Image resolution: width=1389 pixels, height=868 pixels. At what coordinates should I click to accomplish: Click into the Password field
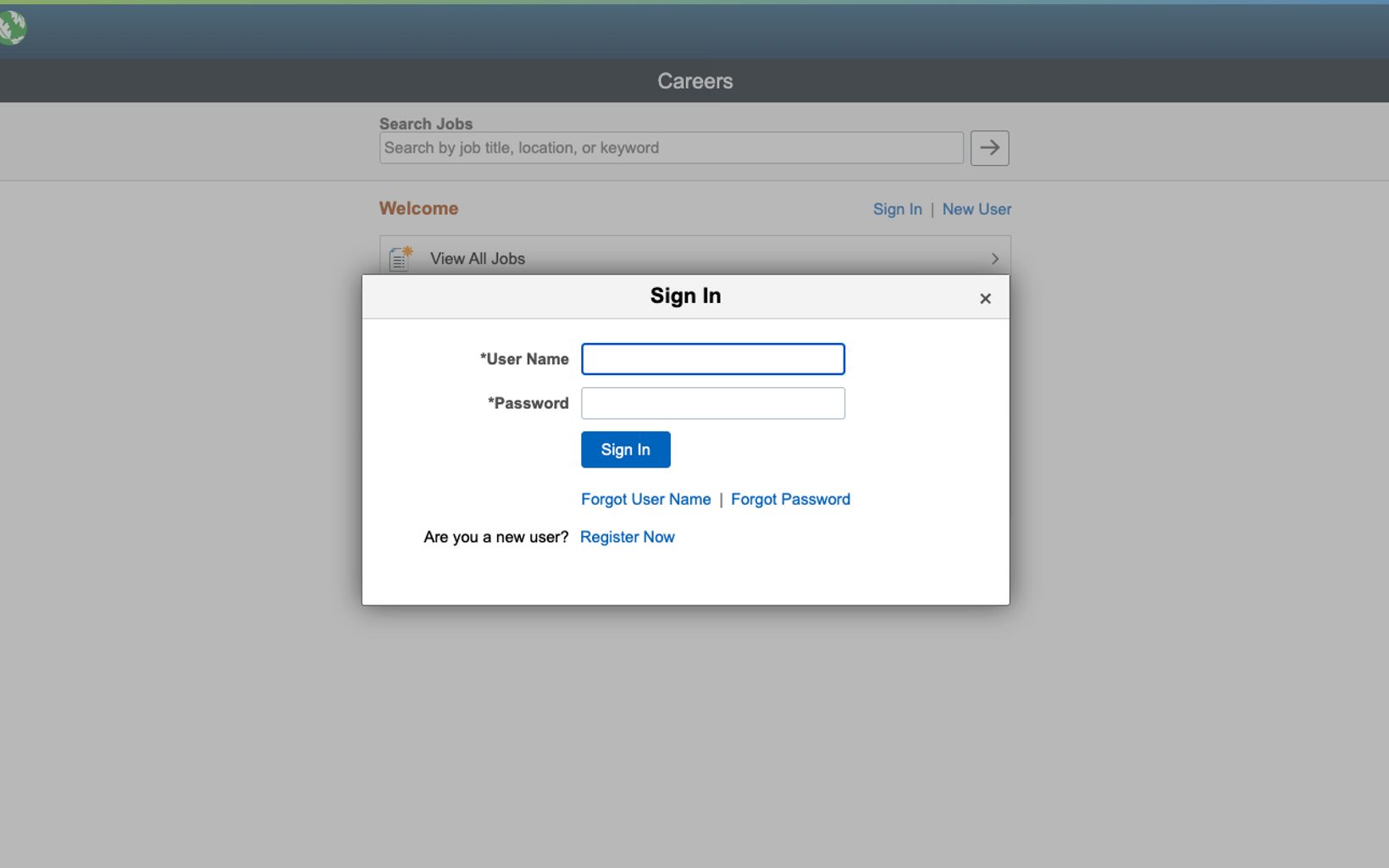pyautogui.click(x=712, y=403)
